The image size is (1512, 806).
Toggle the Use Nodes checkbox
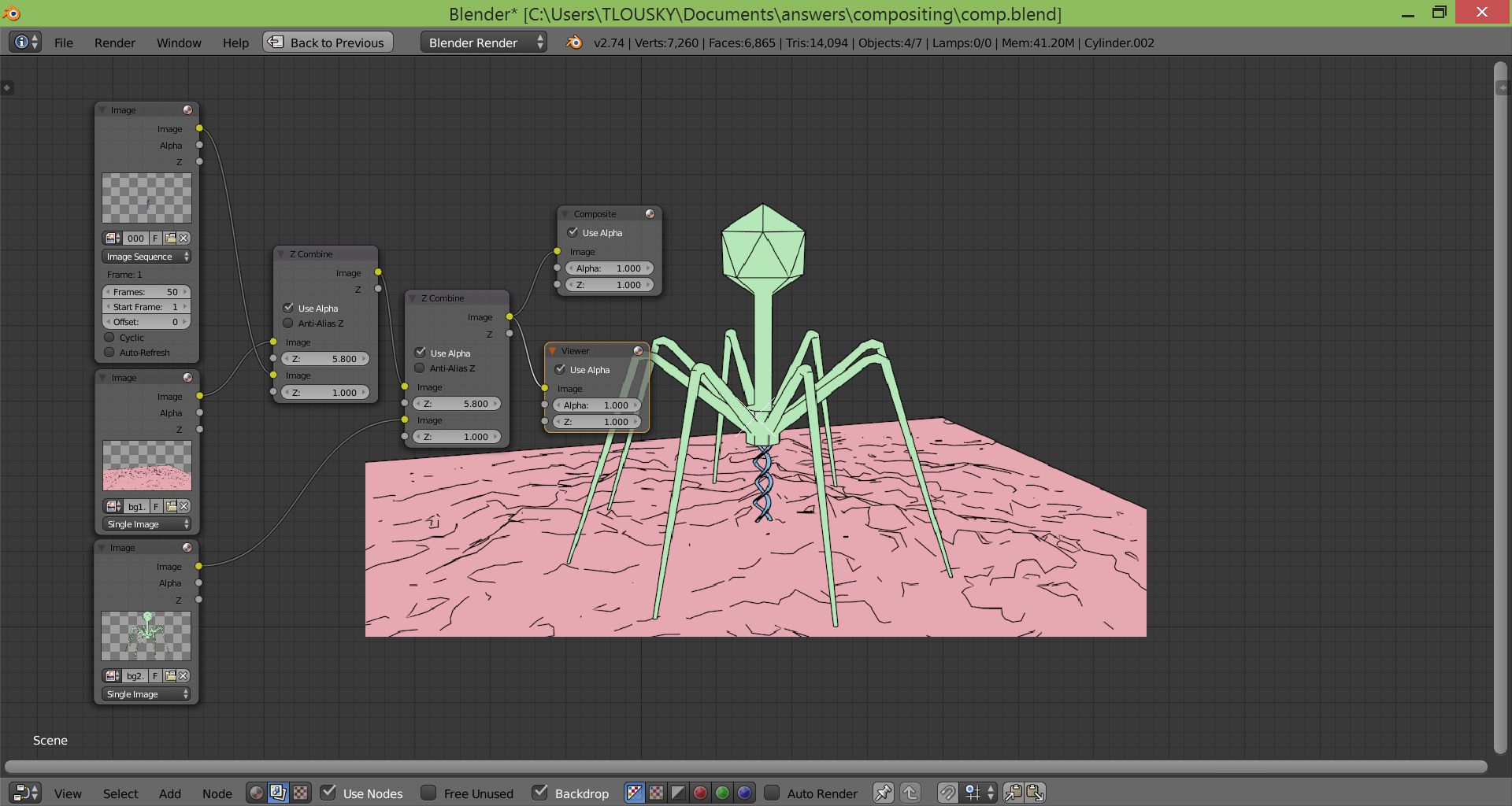328,792
